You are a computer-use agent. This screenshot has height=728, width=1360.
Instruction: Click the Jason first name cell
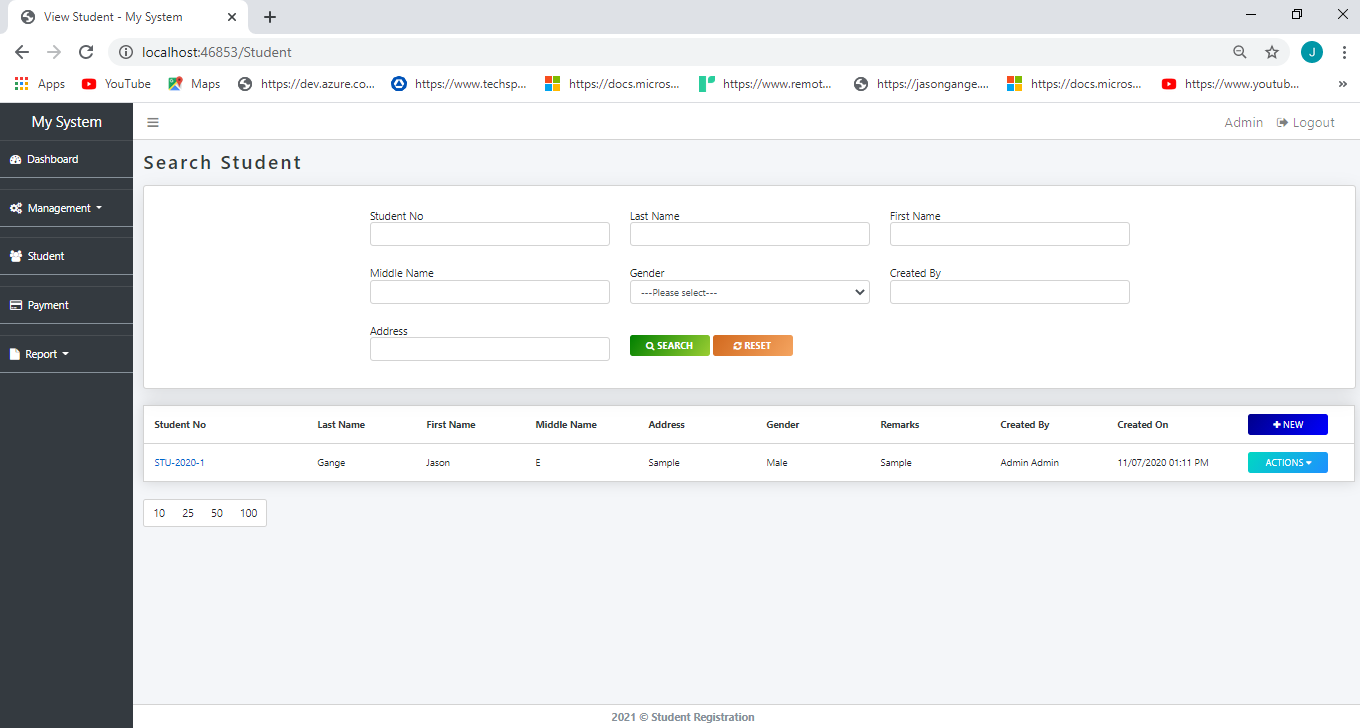tap(438, 463)
